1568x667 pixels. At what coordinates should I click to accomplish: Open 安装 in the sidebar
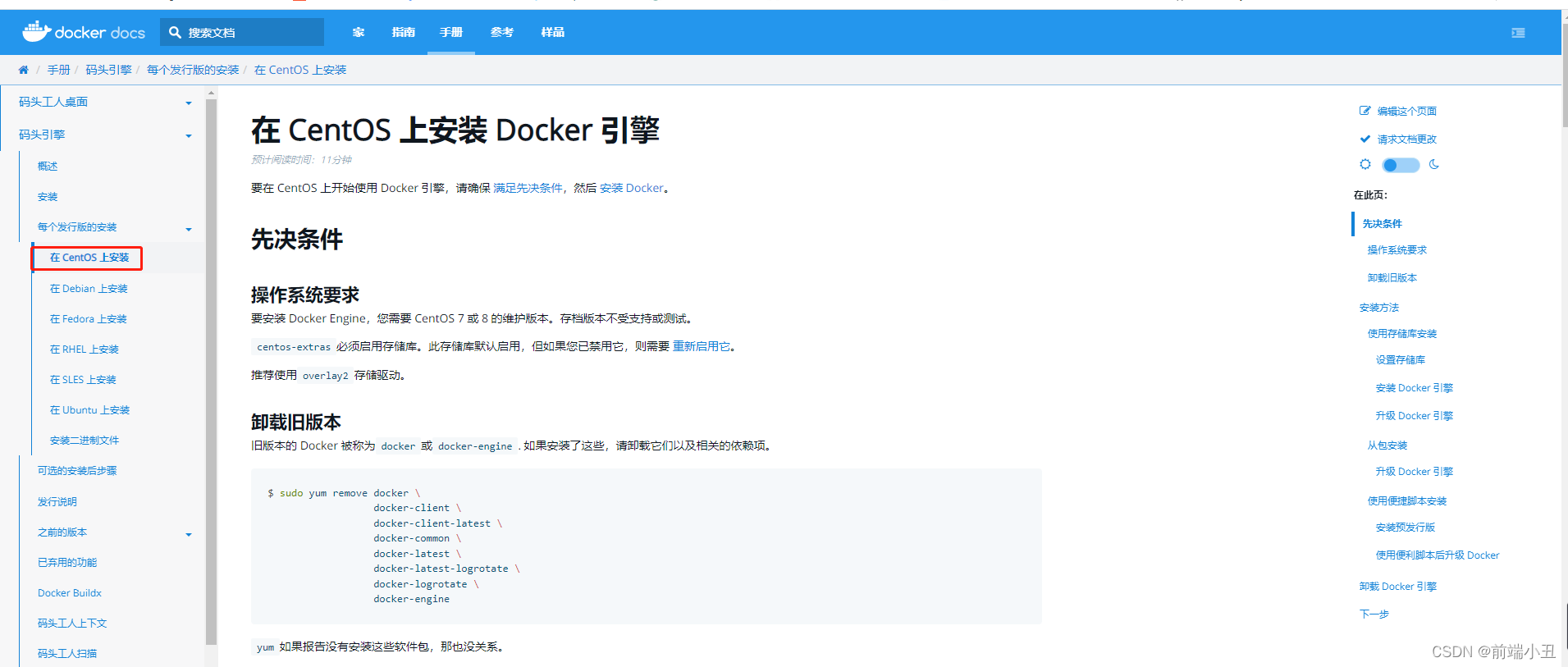coord(48,197)
